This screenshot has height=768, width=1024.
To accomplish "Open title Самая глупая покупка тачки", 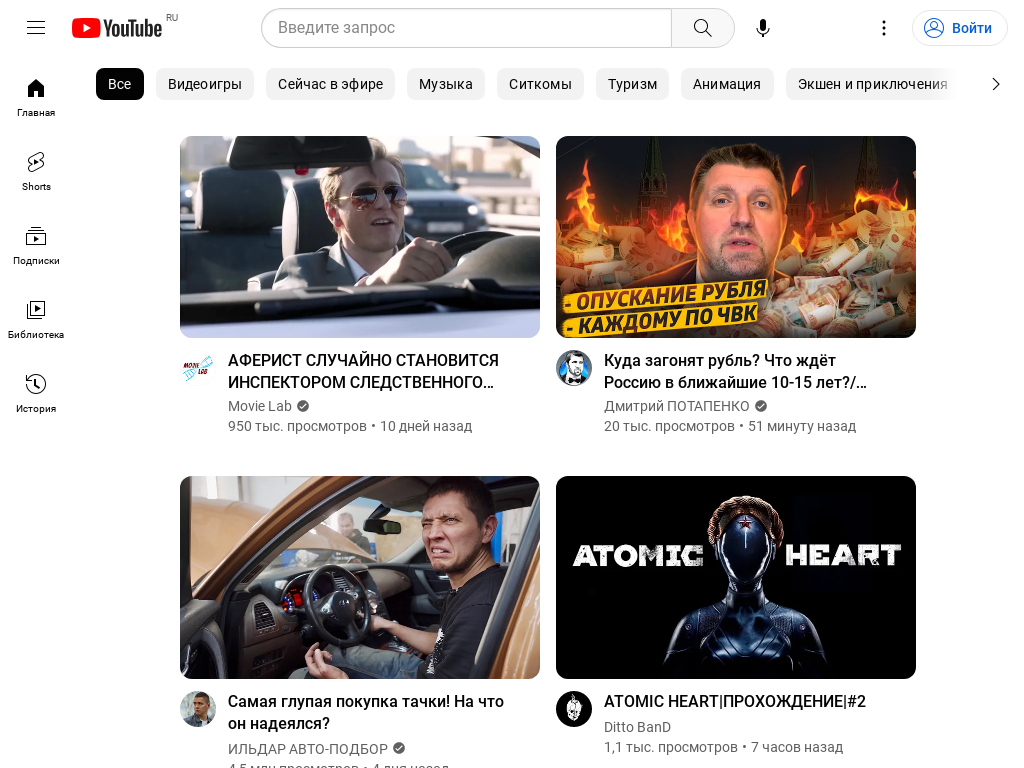I will click(x=366, y=712).
